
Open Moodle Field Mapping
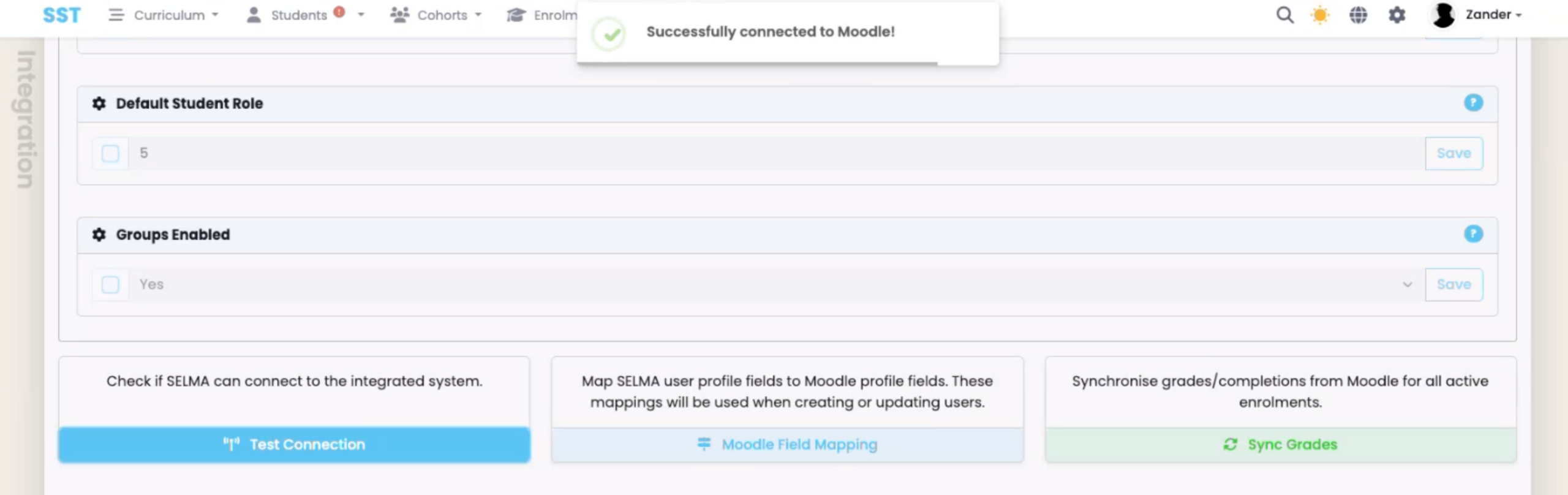click(787, 445)
